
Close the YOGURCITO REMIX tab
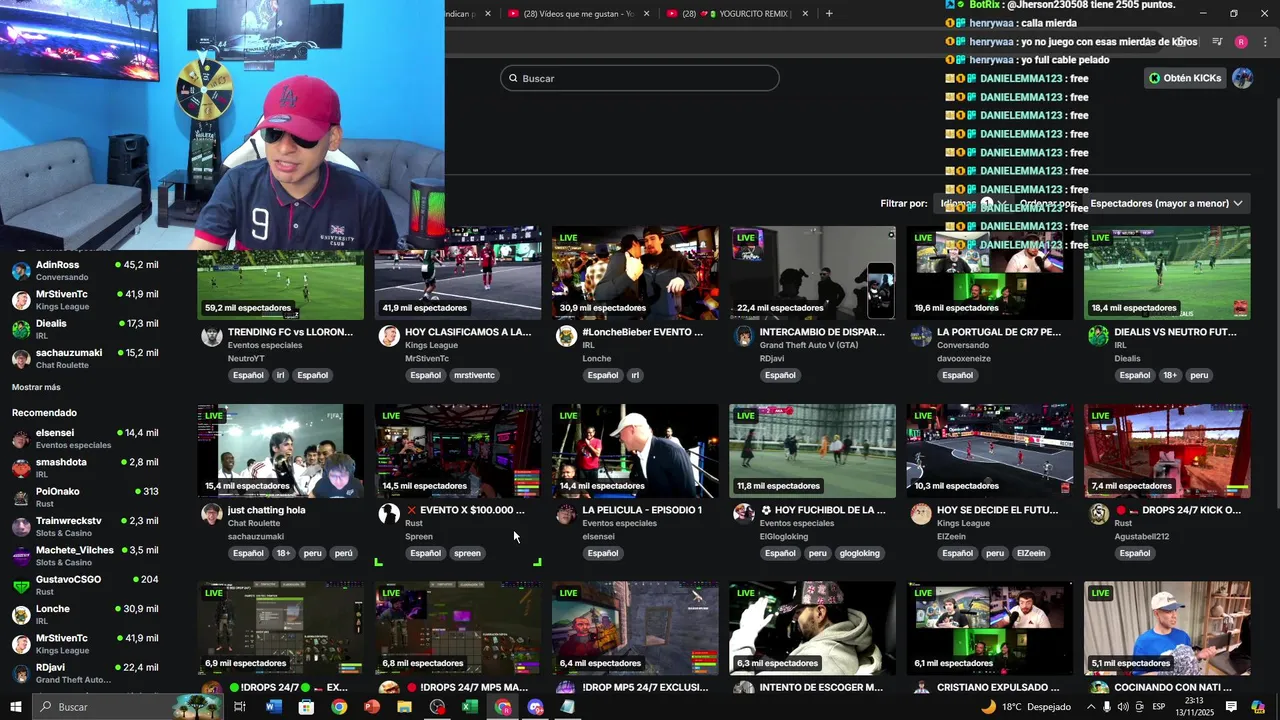[x=804, y=13]
